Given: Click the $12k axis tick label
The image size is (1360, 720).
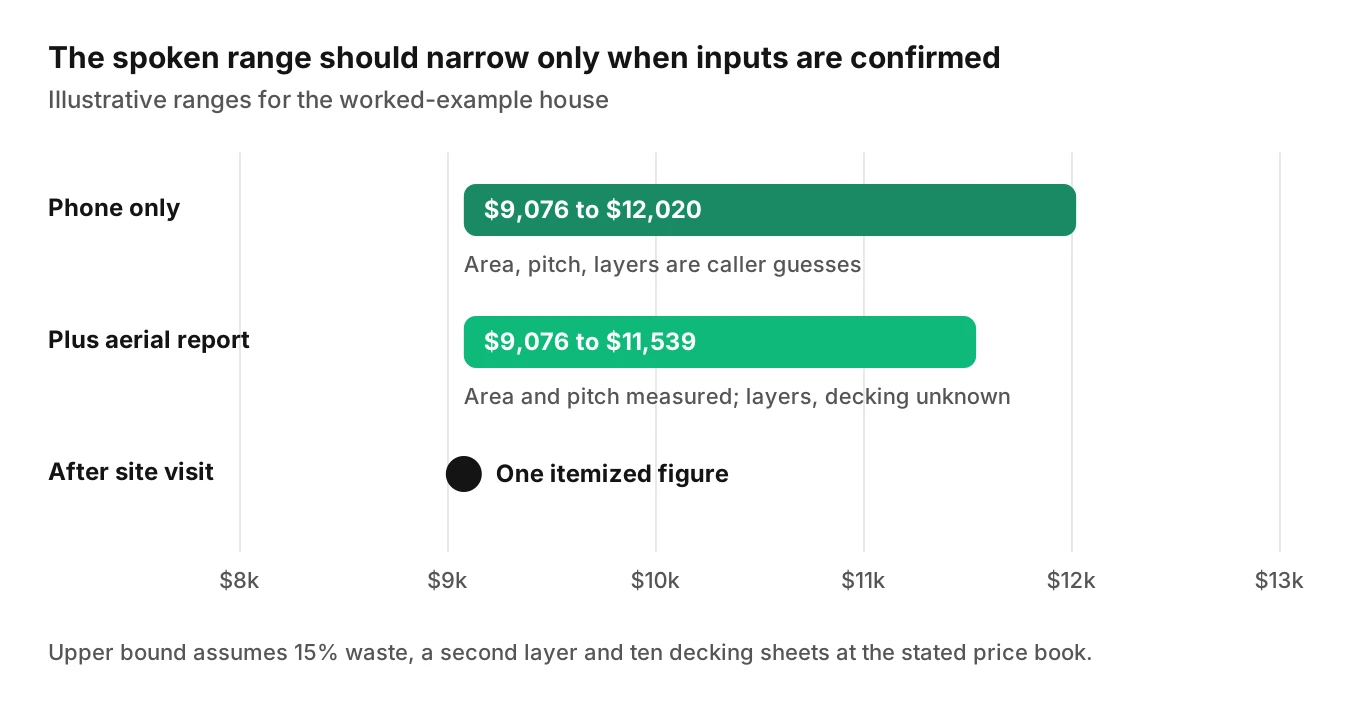Looking at the screenshot, I should click(1072, 581).
